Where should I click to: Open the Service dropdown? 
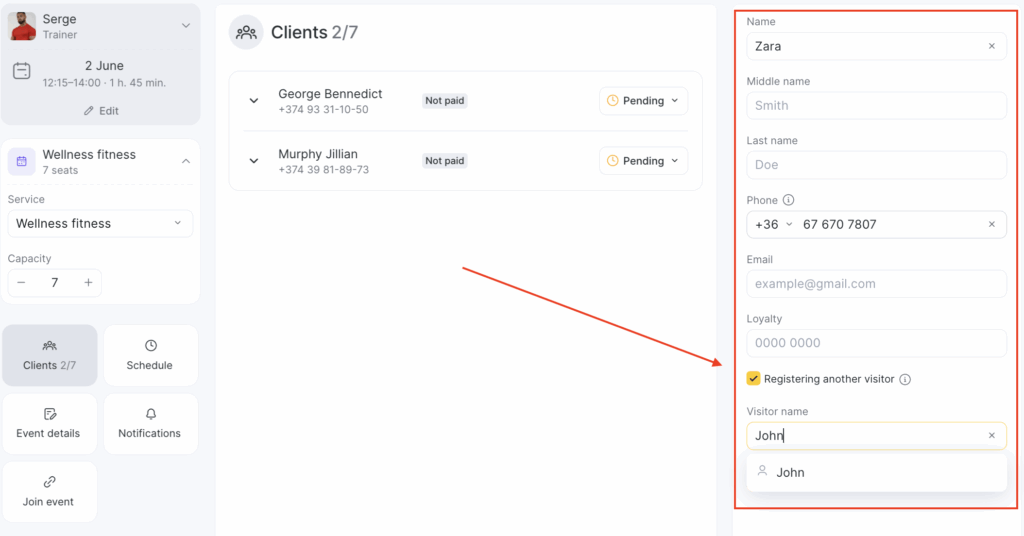coord(100,223)
